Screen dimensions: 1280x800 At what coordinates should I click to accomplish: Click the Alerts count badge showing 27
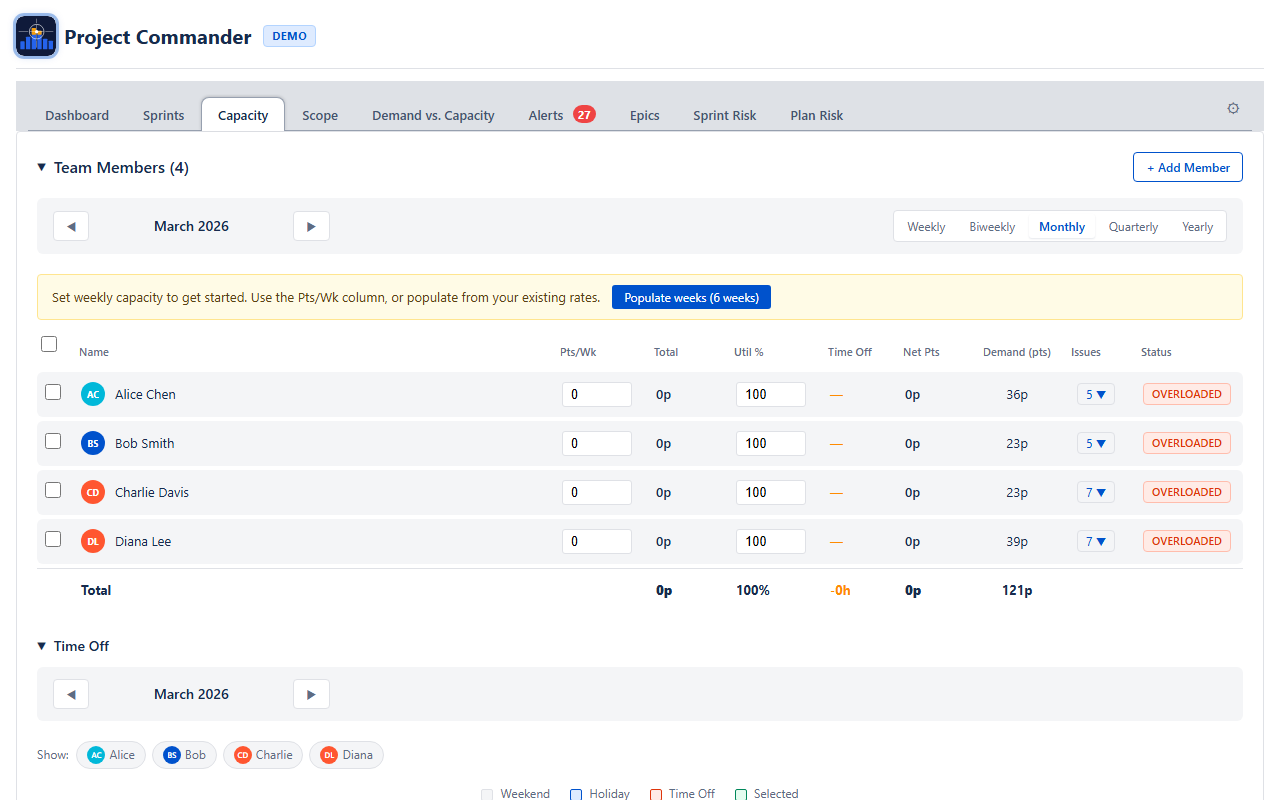584,115
